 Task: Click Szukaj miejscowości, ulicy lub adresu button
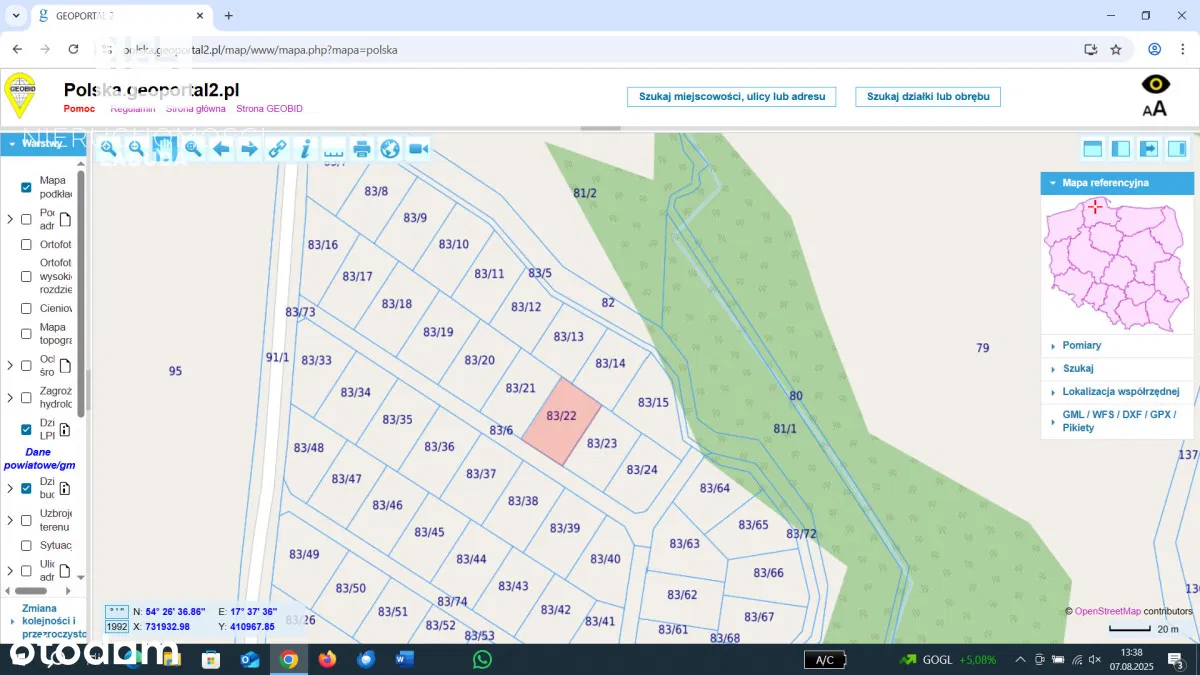[732, 97]
